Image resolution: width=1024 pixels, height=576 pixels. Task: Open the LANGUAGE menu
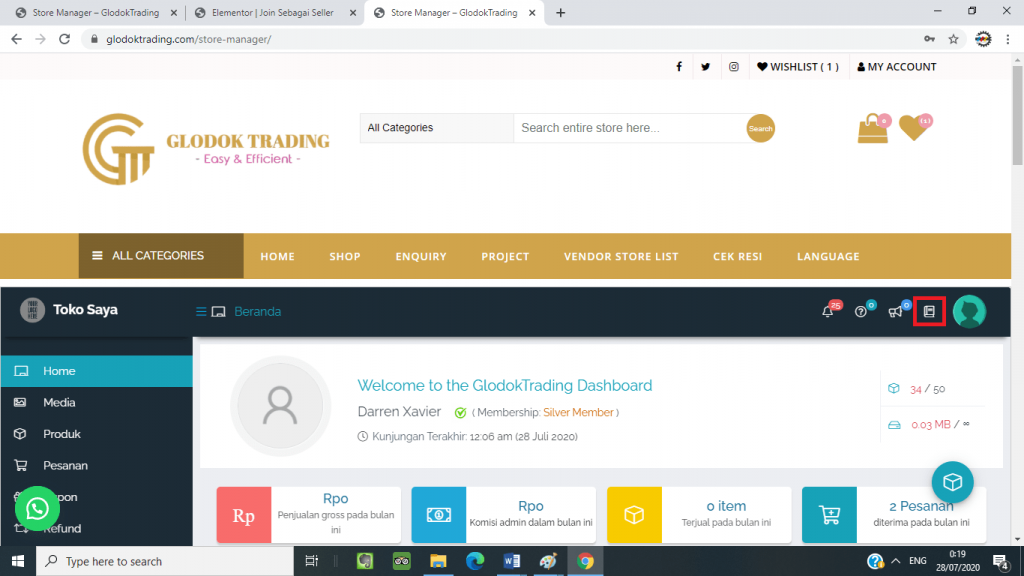tap(827, 257)
